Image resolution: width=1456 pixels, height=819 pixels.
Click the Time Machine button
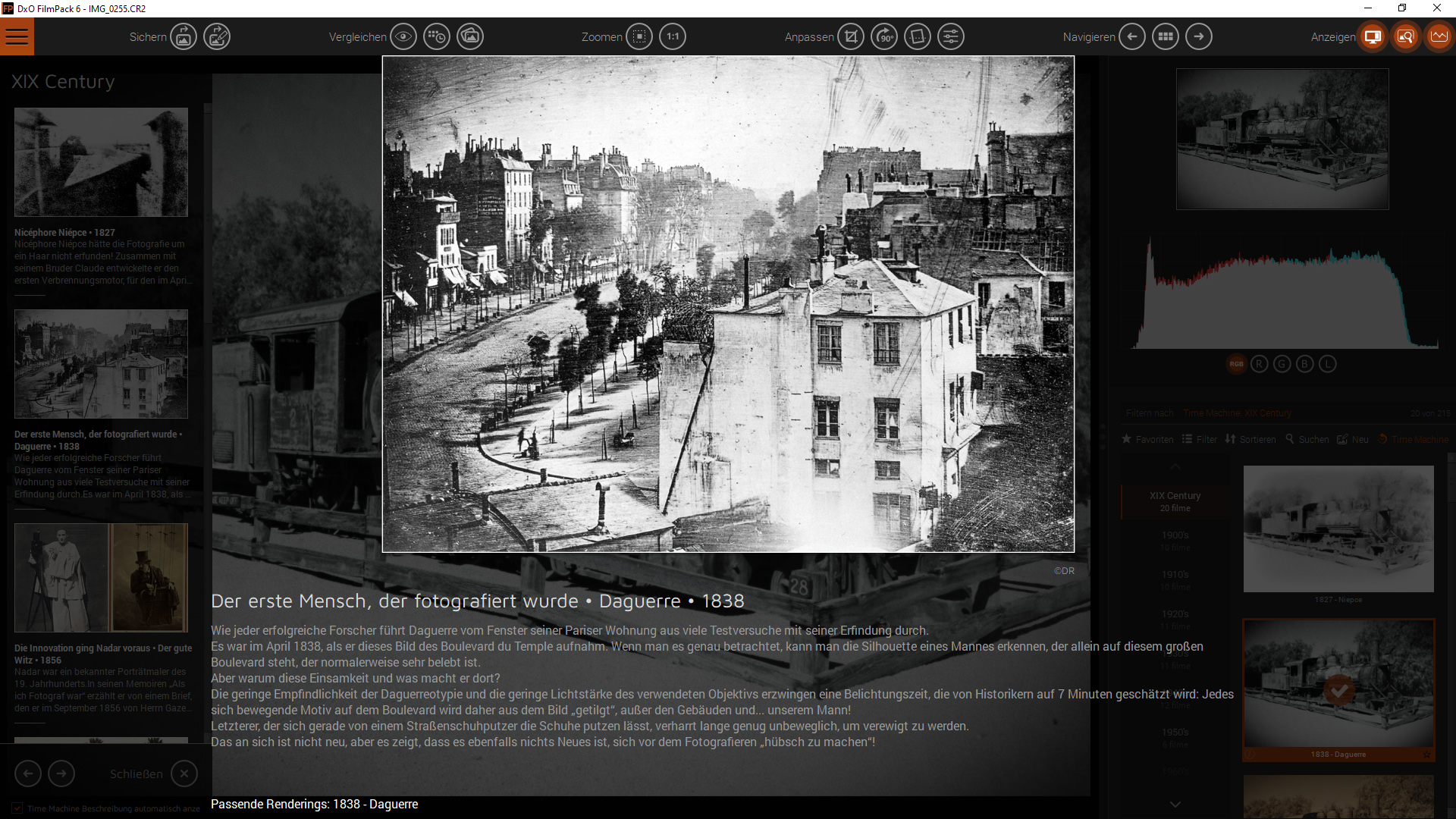pos(1414,439)
